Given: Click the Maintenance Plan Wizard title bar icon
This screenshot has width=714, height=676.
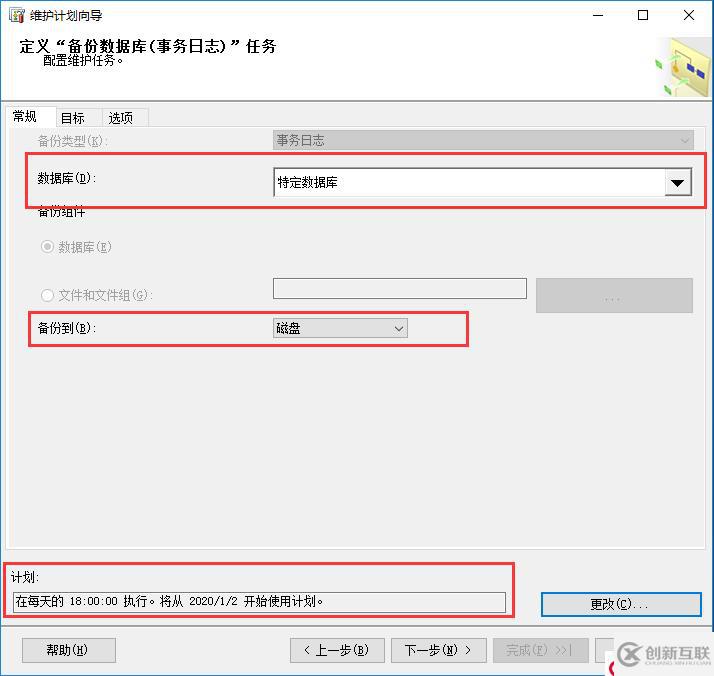Looking at the screenshot, I should pos(16,15).
